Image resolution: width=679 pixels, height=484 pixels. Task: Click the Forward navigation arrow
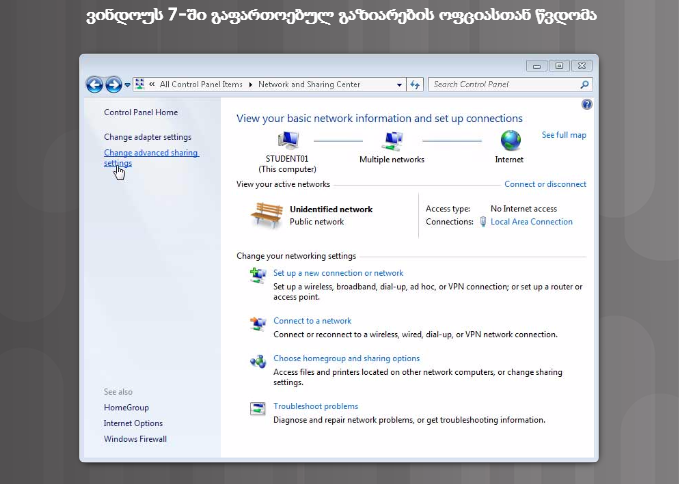pos(113,85)
